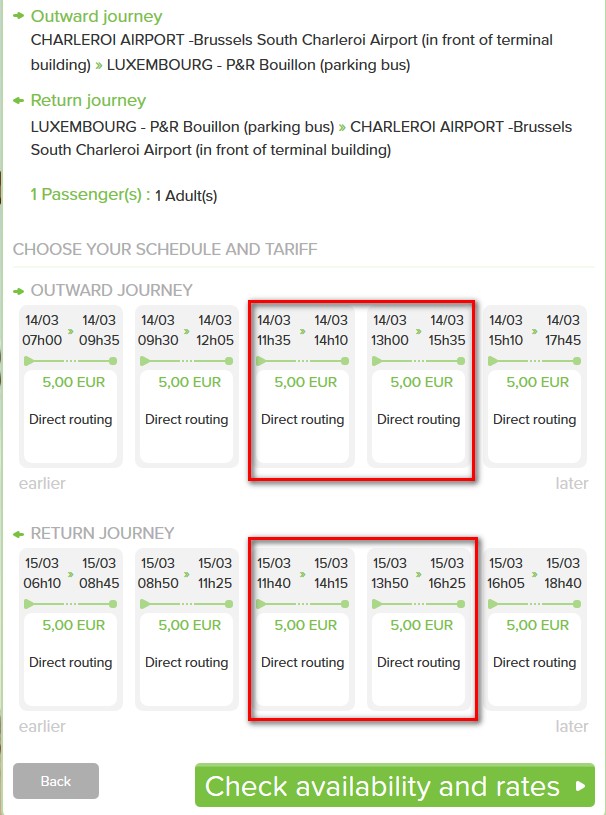Show later return journey times
Viewport: 606px width, 815px height.
click(572, 726)
